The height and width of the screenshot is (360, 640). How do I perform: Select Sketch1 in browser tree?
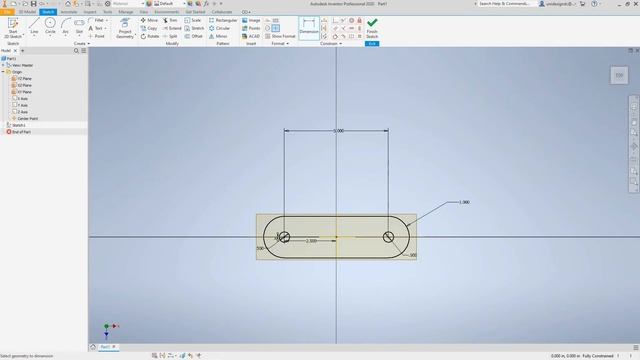16,125
